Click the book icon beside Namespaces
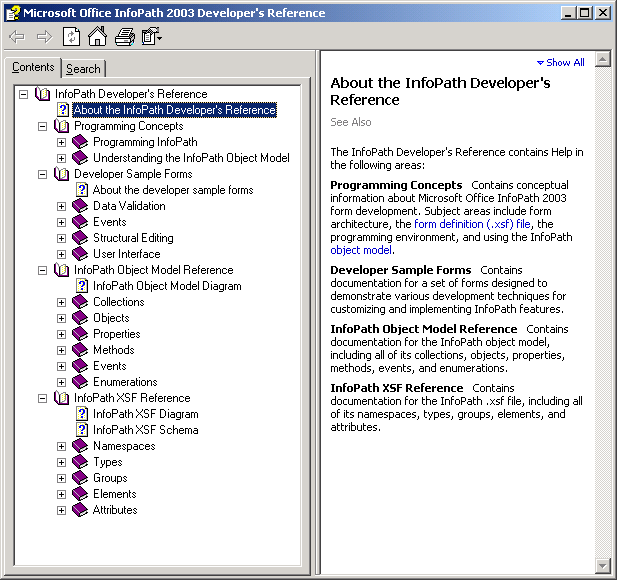 (80, 446)
